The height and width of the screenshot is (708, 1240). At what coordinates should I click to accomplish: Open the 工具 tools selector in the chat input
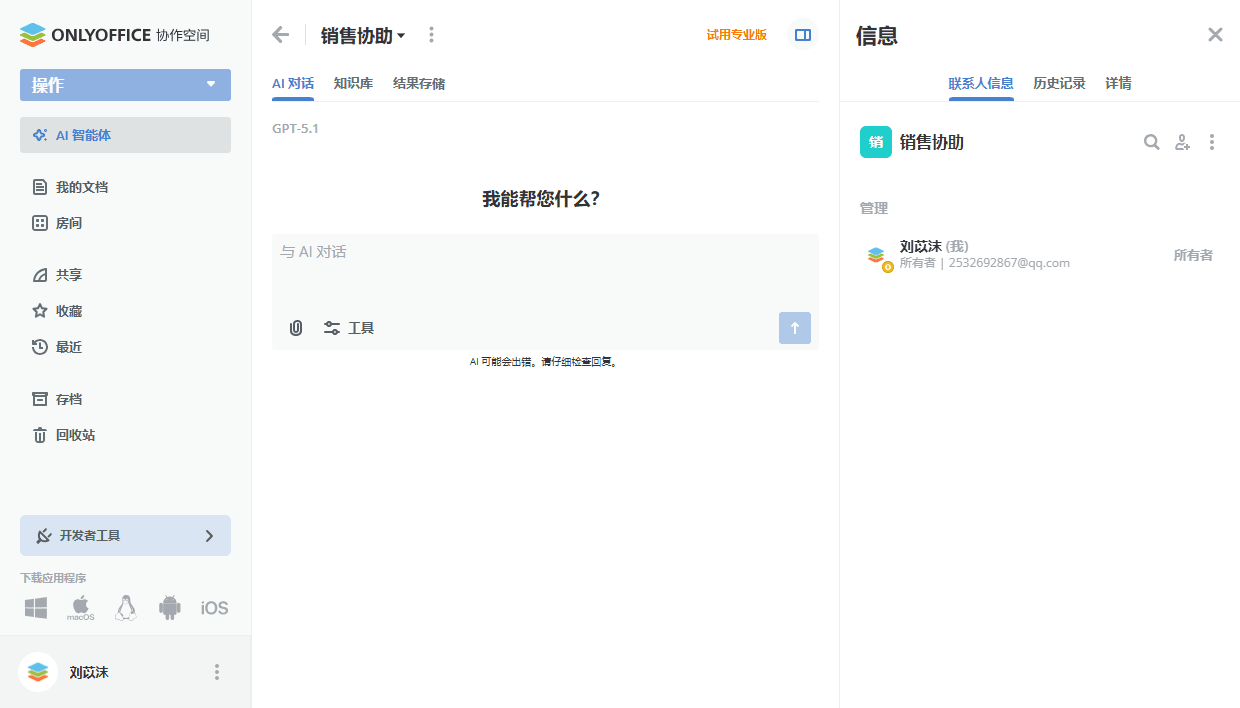[349, 328]
